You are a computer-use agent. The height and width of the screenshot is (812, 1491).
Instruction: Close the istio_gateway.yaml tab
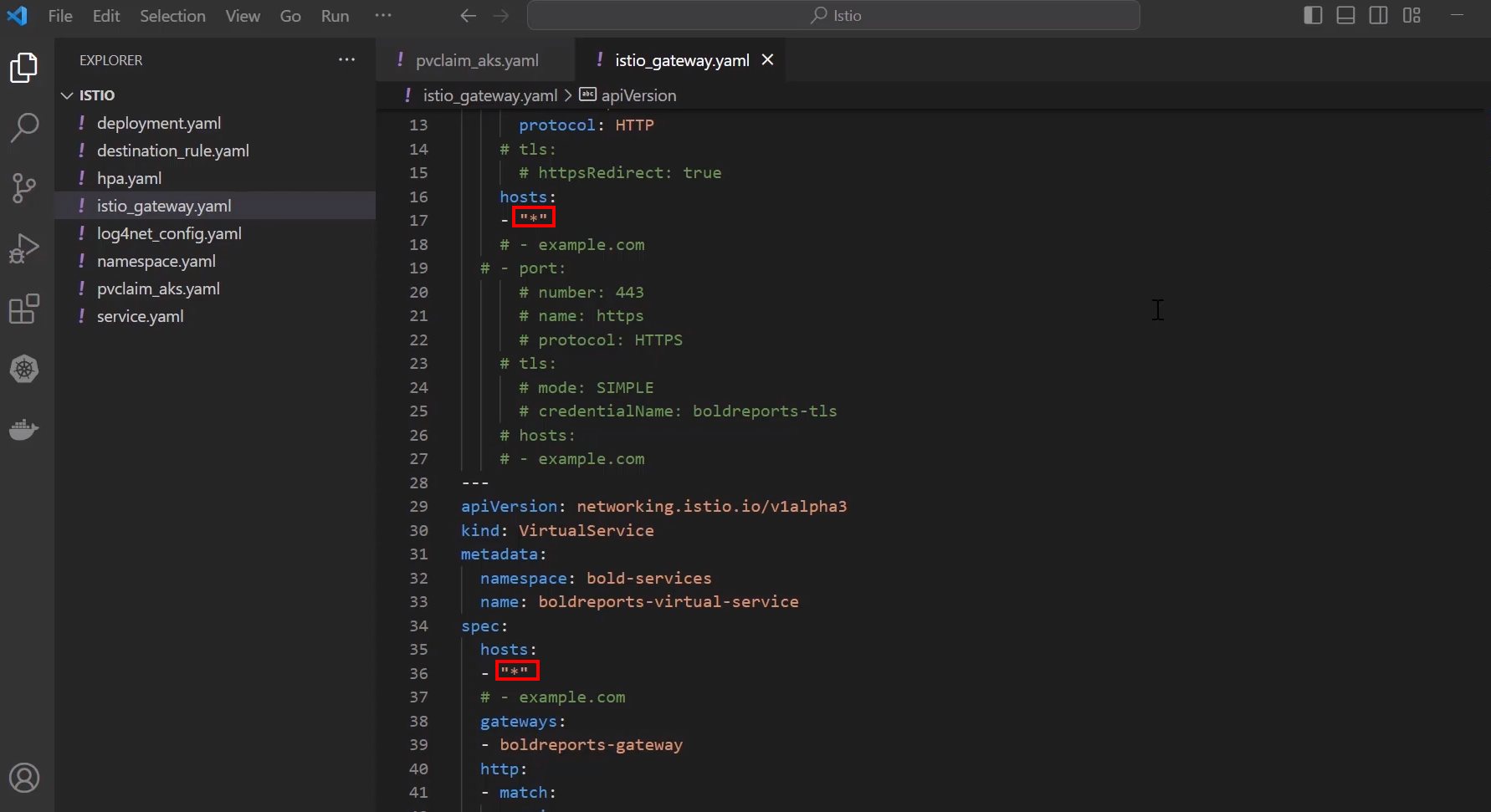[767, 60]
